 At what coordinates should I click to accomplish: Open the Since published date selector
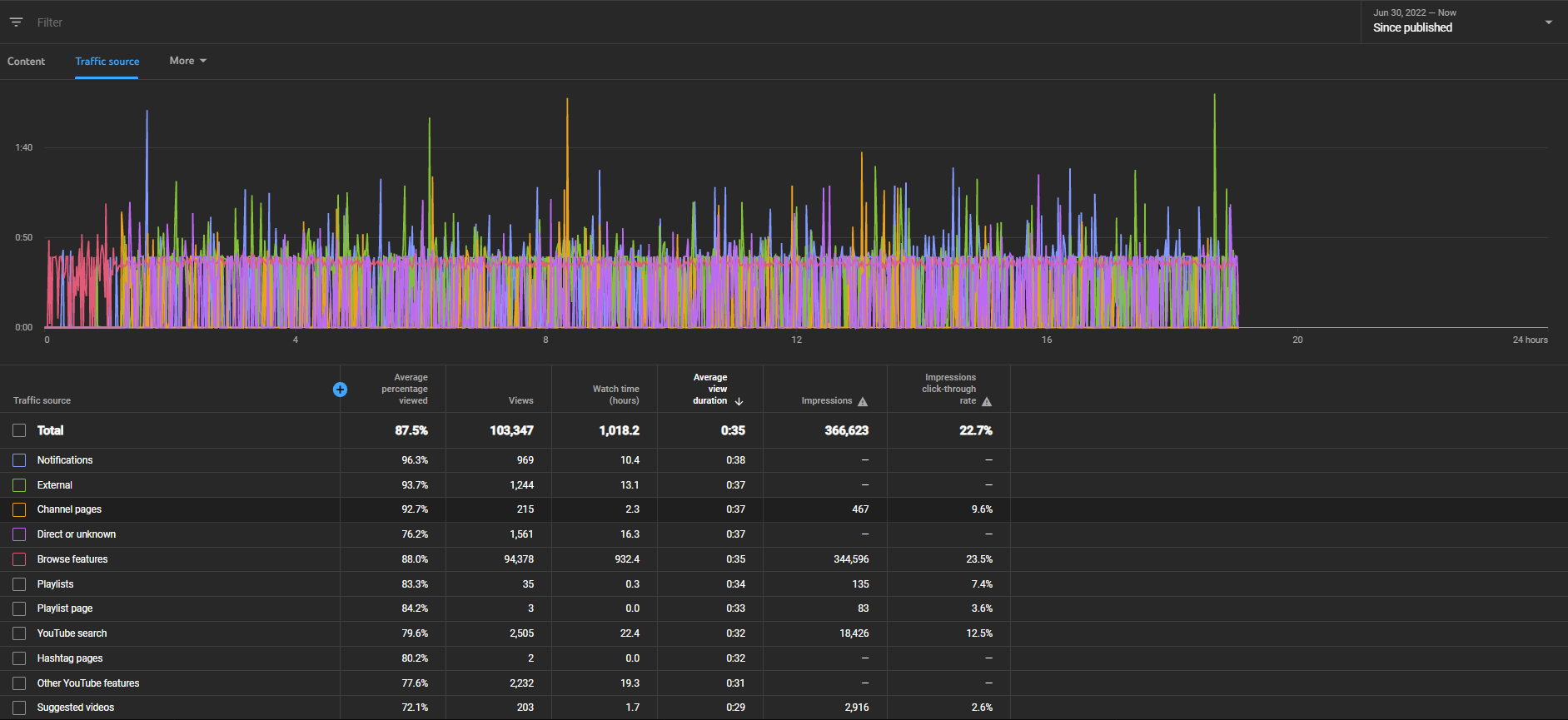coord(1464,22)
